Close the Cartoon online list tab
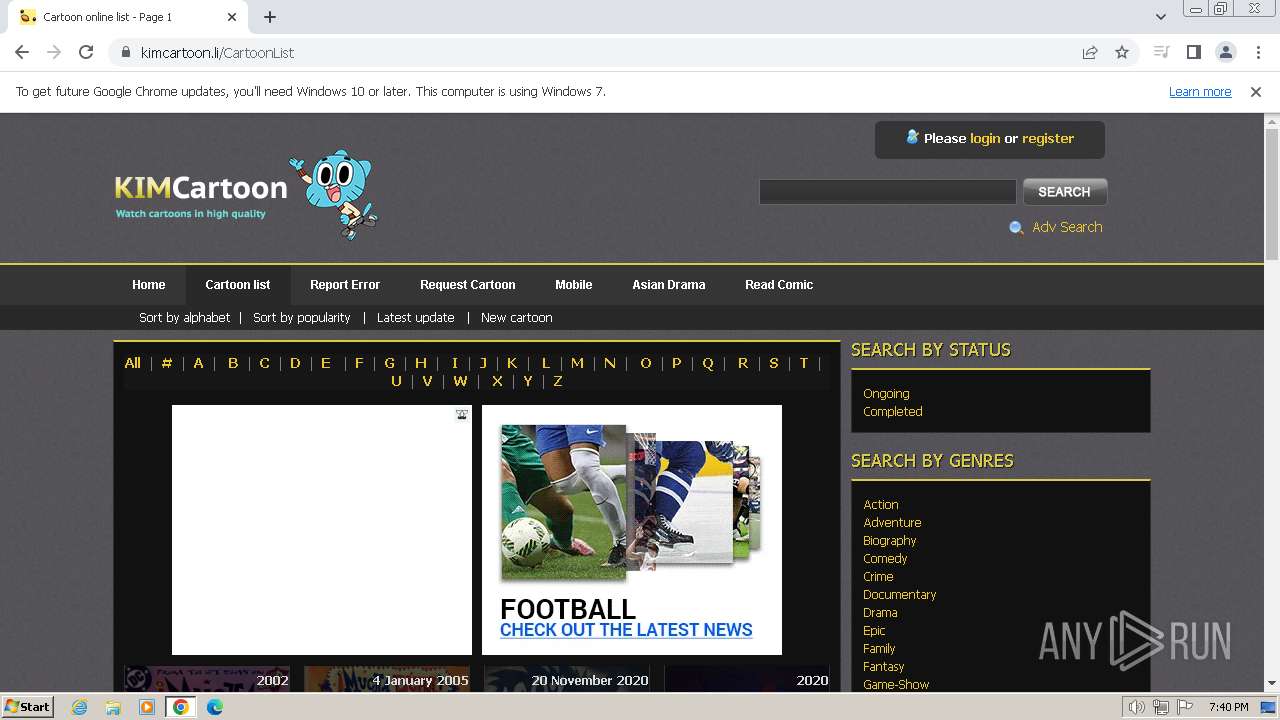The image size is (1280, 720). click(232, 17)
